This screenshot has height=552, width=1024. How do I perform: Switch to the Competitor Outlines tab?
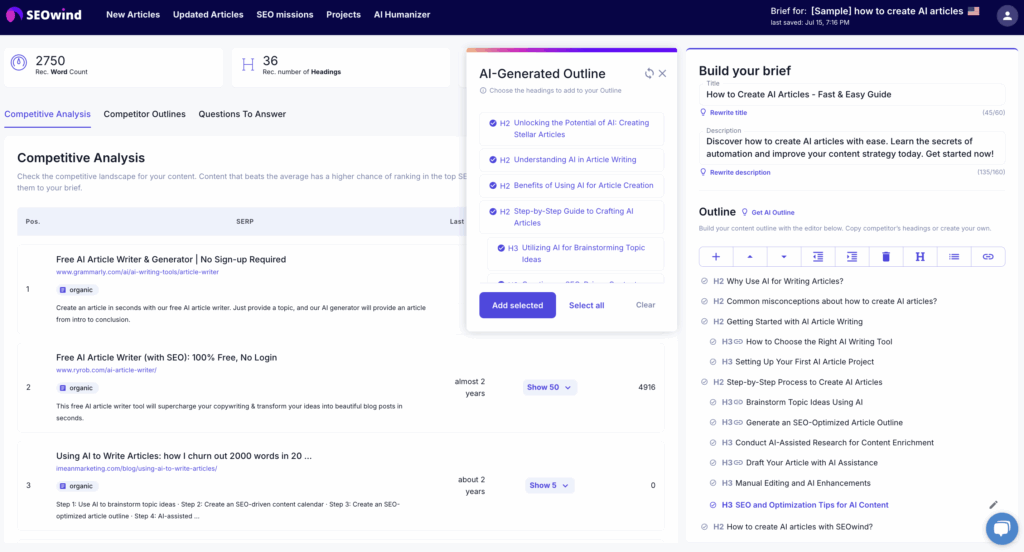point(144,114)
